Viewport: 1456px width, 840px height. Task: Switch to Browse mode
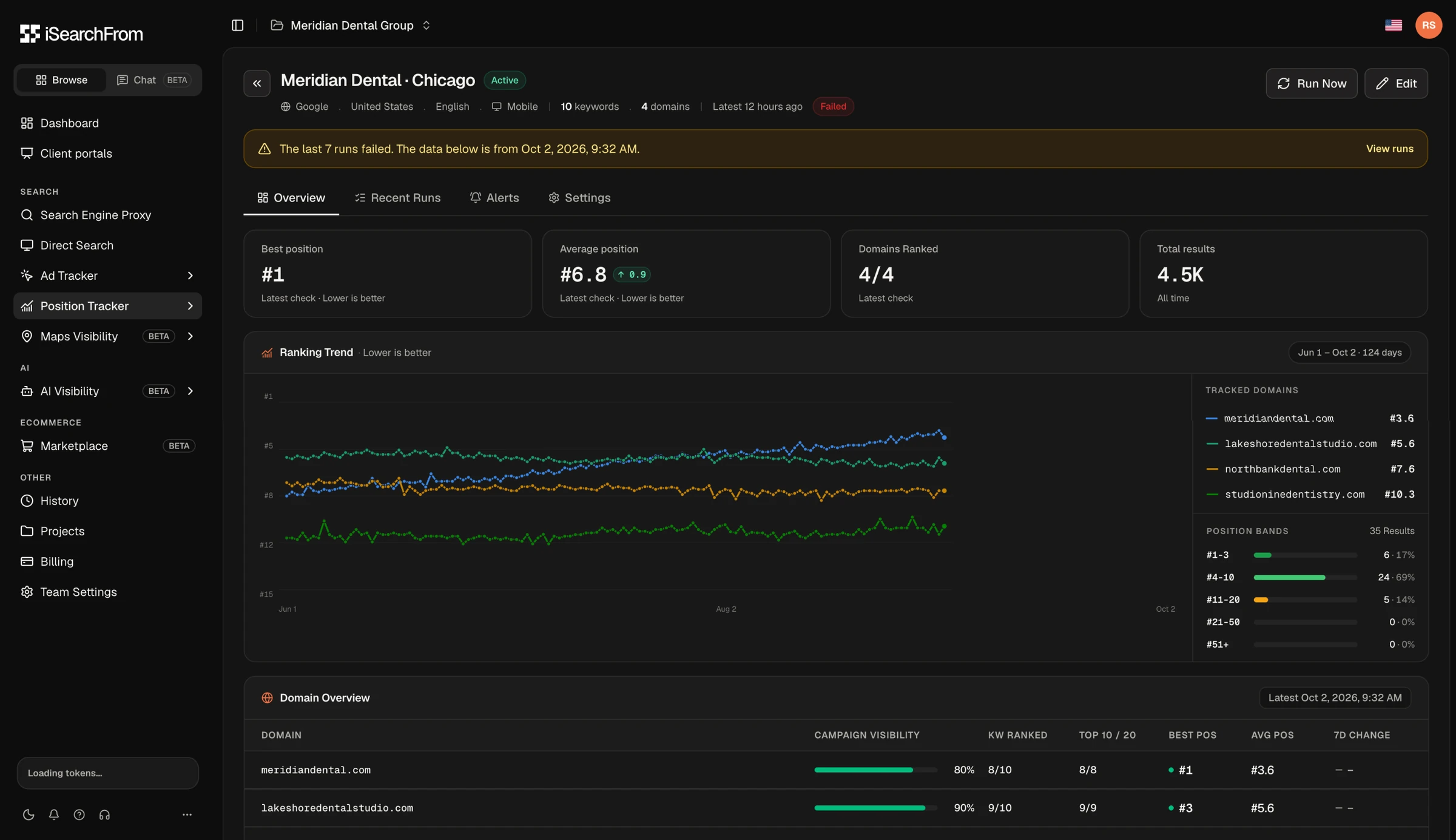[61, 80]
